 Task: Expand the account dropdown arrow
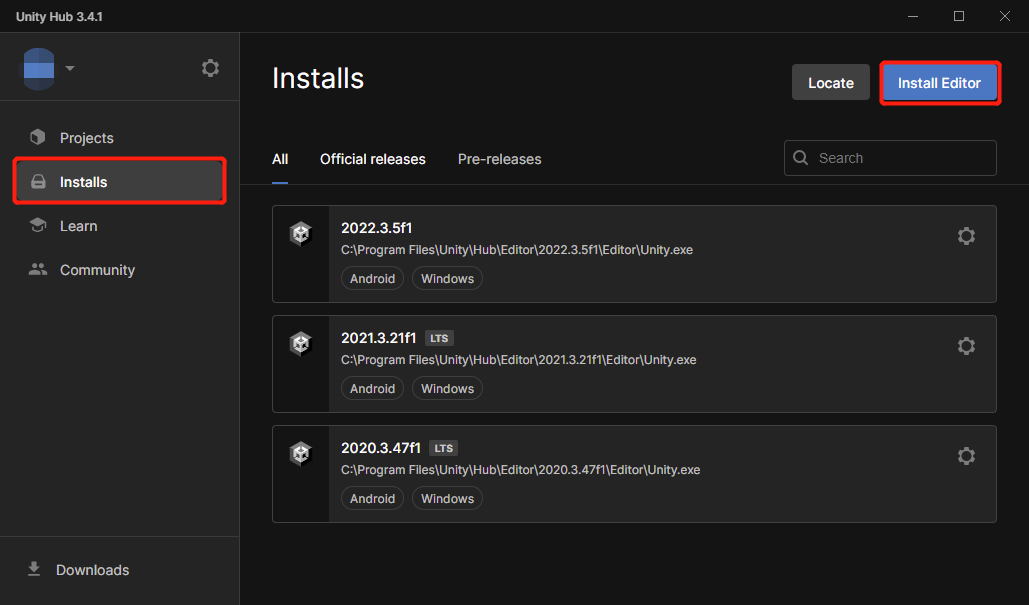[x=70, y=68]
